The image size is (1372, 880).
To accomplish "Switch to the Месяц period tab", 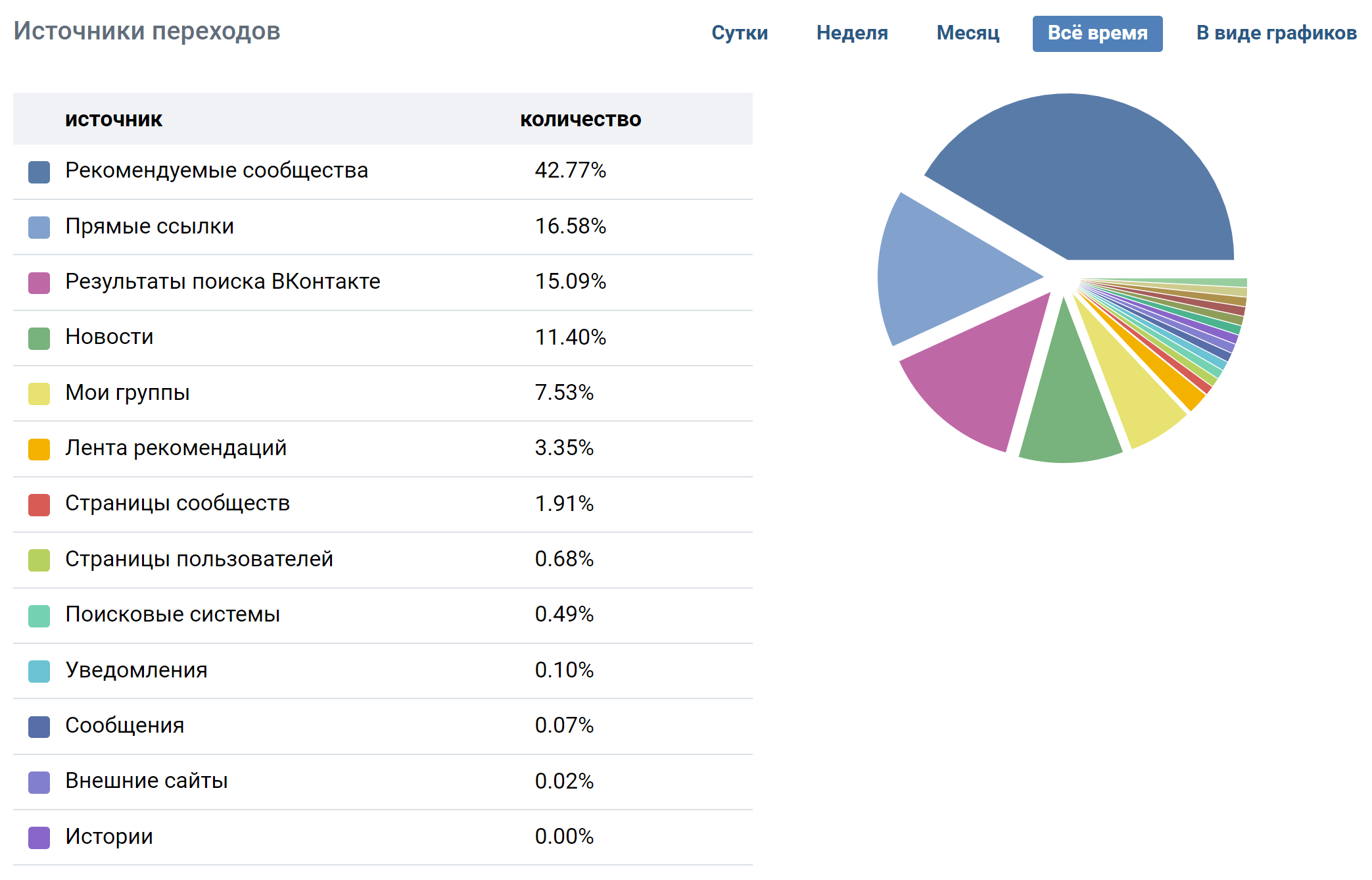I will pyautogui.click(x=968, y=33).
